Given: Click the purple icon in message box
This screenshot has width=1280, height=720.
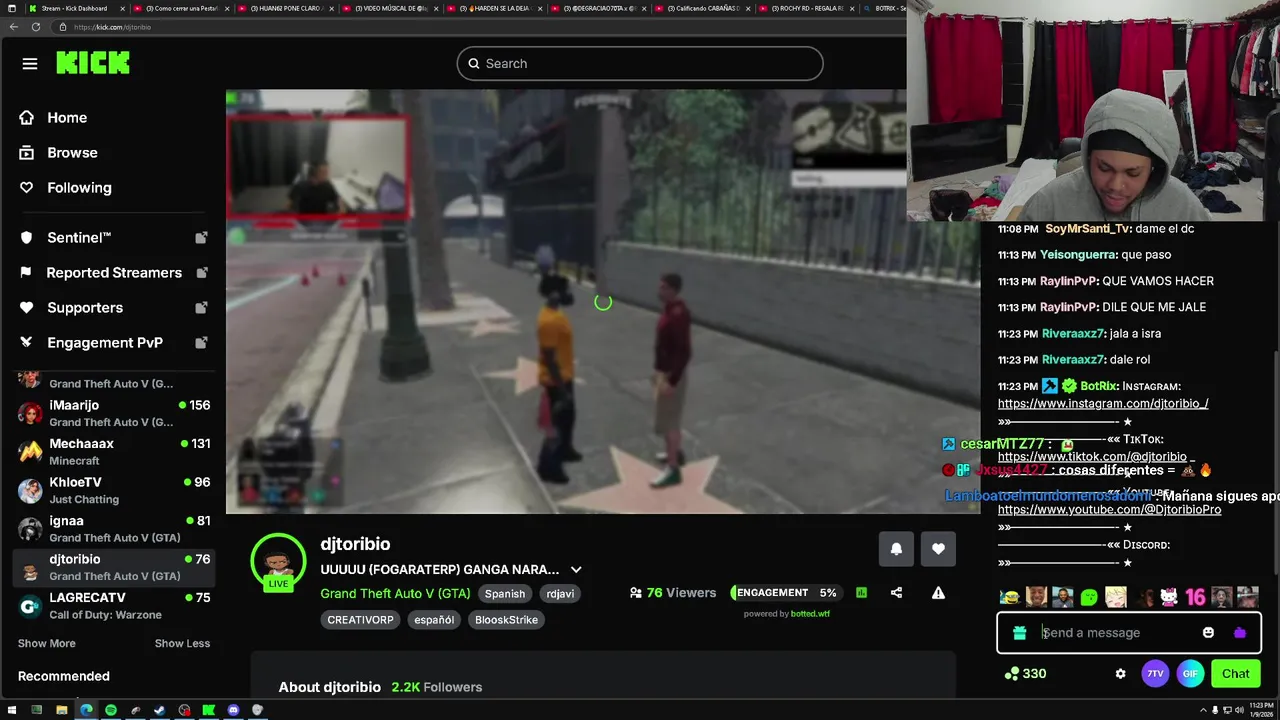Looking at the screenshot, I should coord(1240,633).
